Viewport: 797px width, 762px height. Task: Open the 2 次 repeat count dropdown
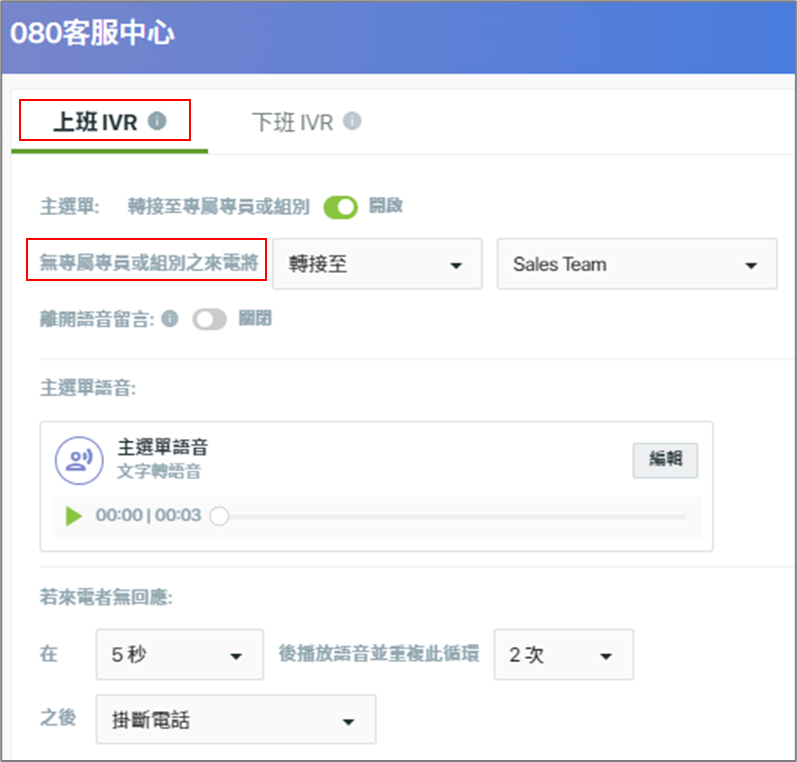563,654
